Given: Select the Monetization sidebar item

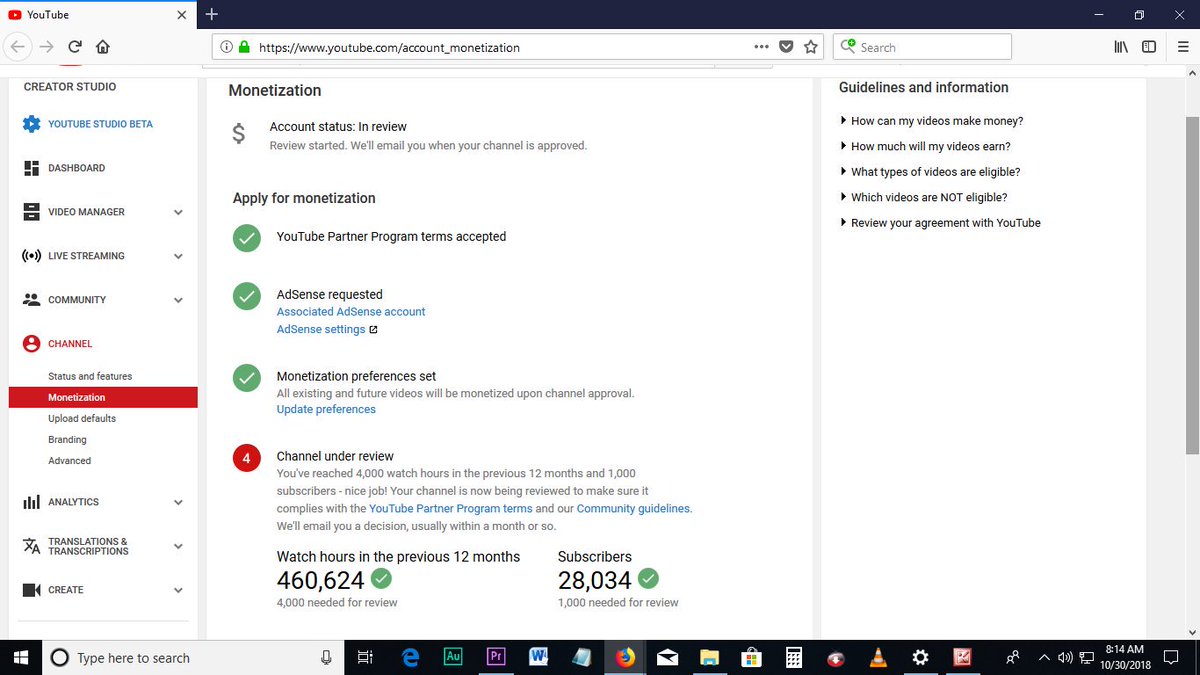Looking at the screenshot, I should 103,397.
